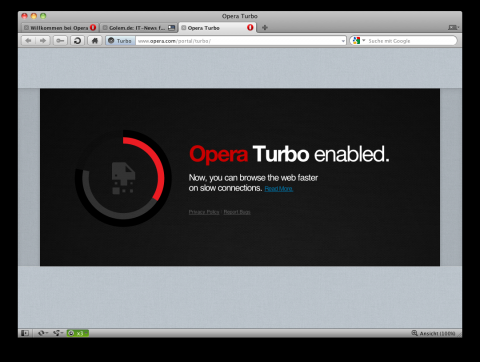Minimize window with yellow button
This screenshot has height=362, width=480.
tap(34, 16)
